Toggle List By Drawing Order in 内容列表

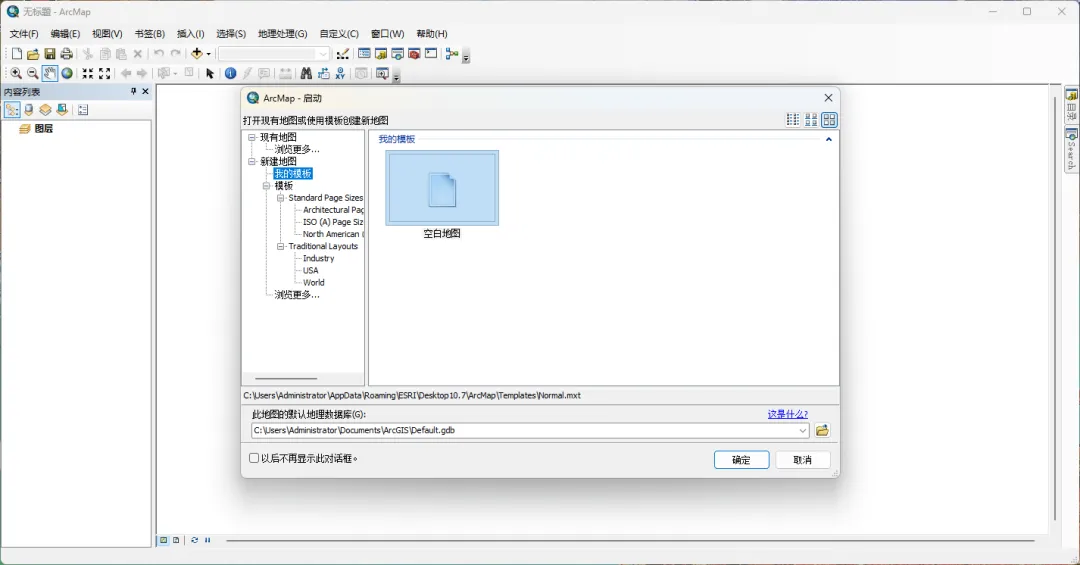pos(12,110)
